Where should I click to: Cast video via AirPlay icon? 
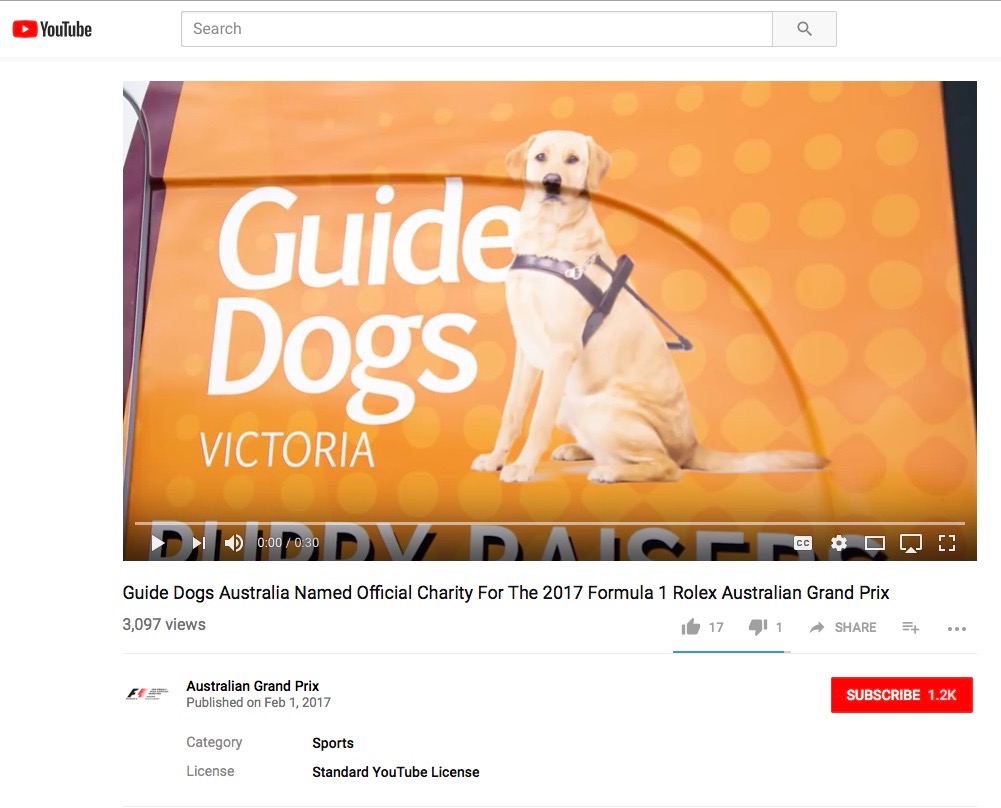pyautogui.click(x=910, y=543)
